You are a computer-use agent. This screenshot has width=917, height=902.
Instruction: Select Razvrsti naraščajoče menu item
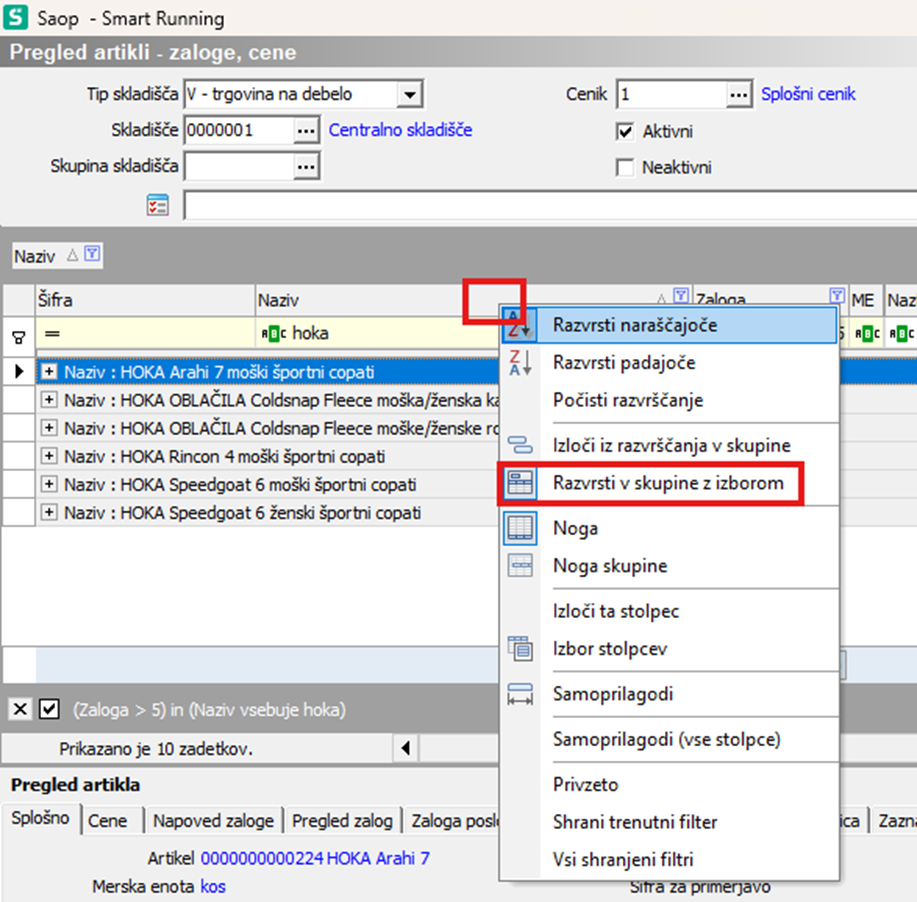[669, 325]
